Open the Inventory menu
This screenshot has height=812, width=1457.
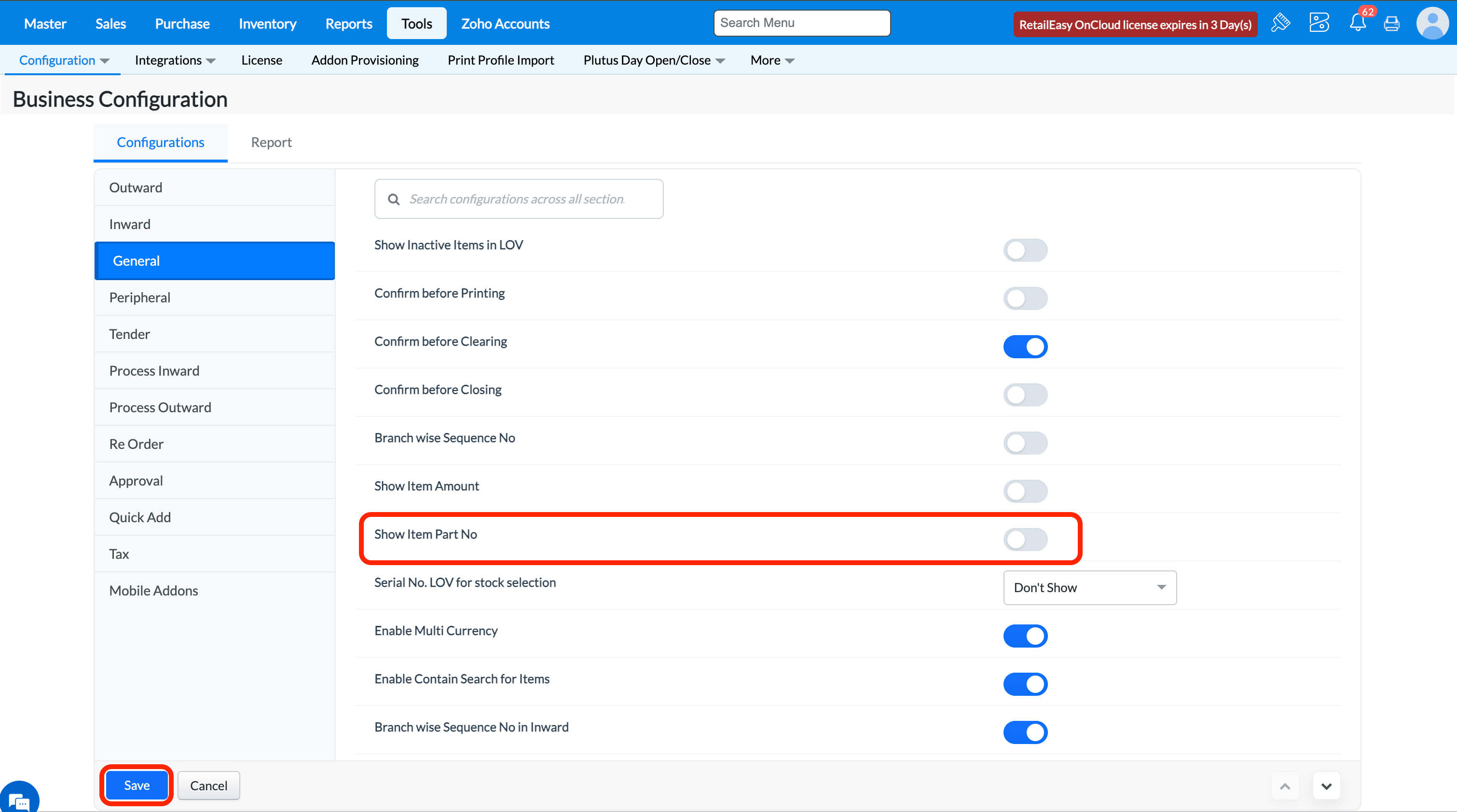267,24
